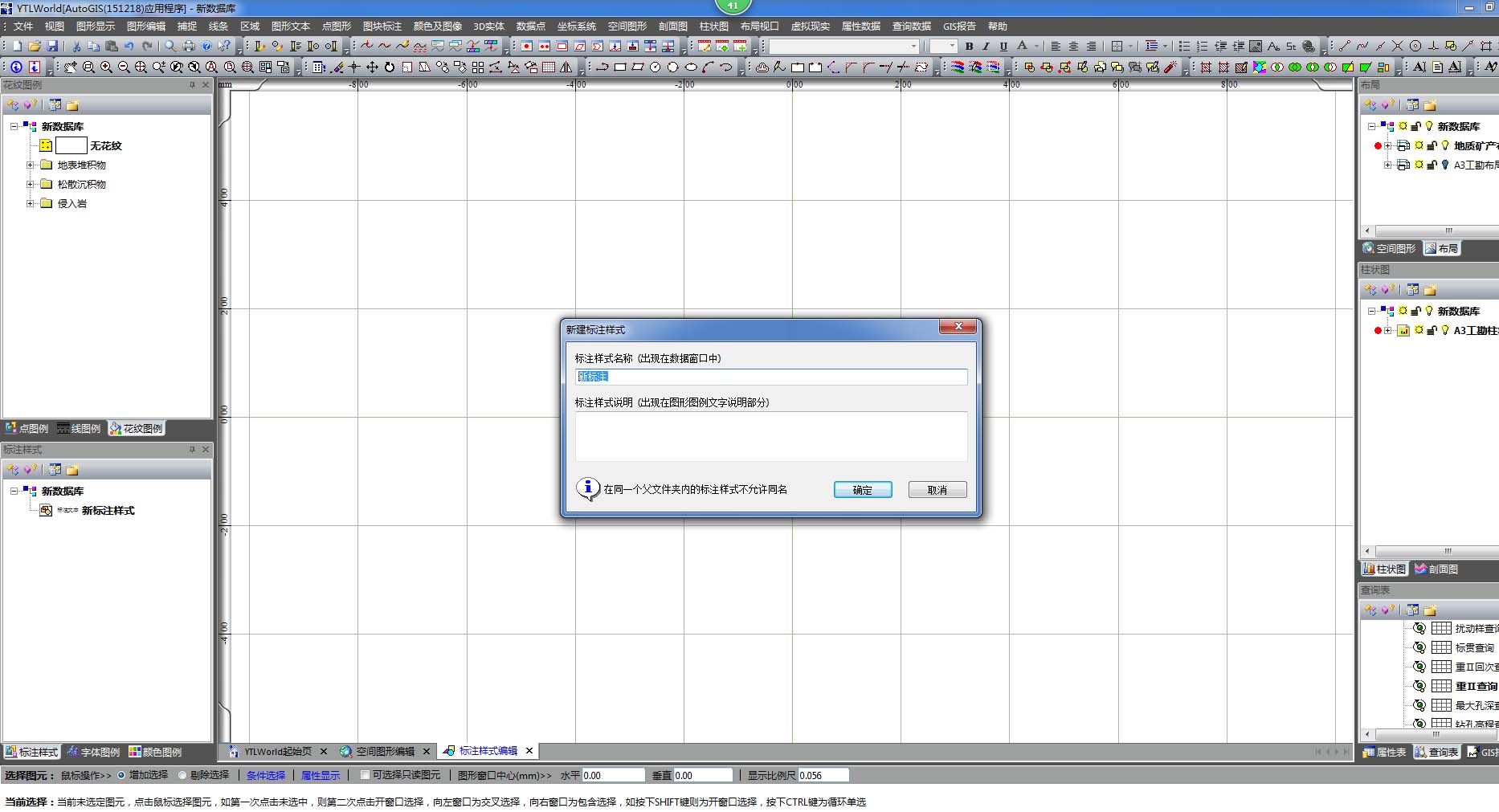Expand the 地质矿产 layout node
The width and height of the screenshot is (1499, 812).
pyautogui.click(x=1387, y=145)
